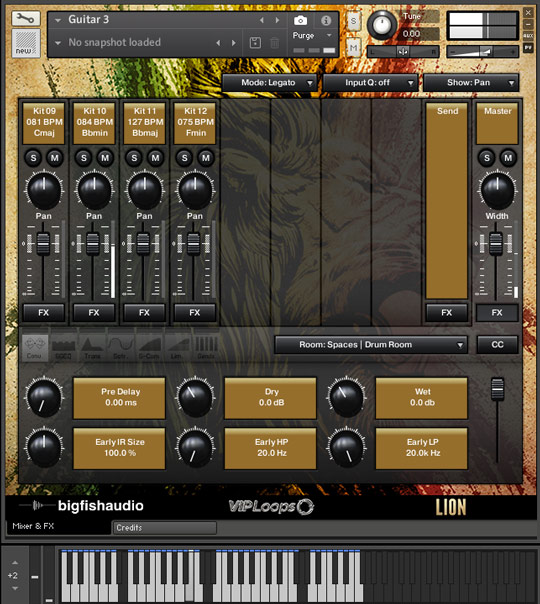Open FX for the Send channel
Screen dimensions: 540x604
click(x=447, y=312)
